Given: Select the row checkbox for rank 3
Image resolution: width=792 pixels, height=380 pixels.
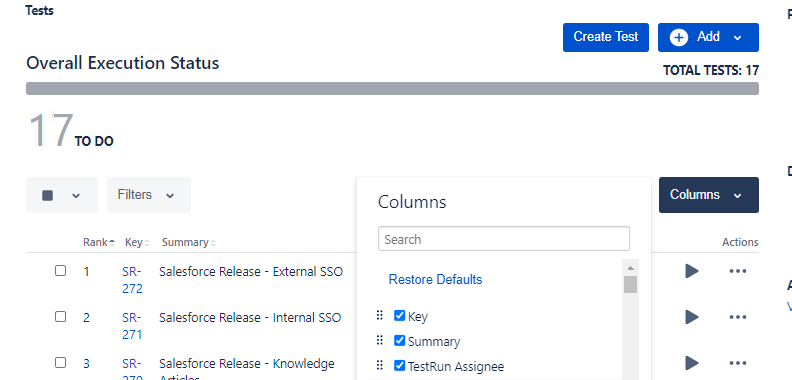Looking at the screenshot, I should pos(61,363).
